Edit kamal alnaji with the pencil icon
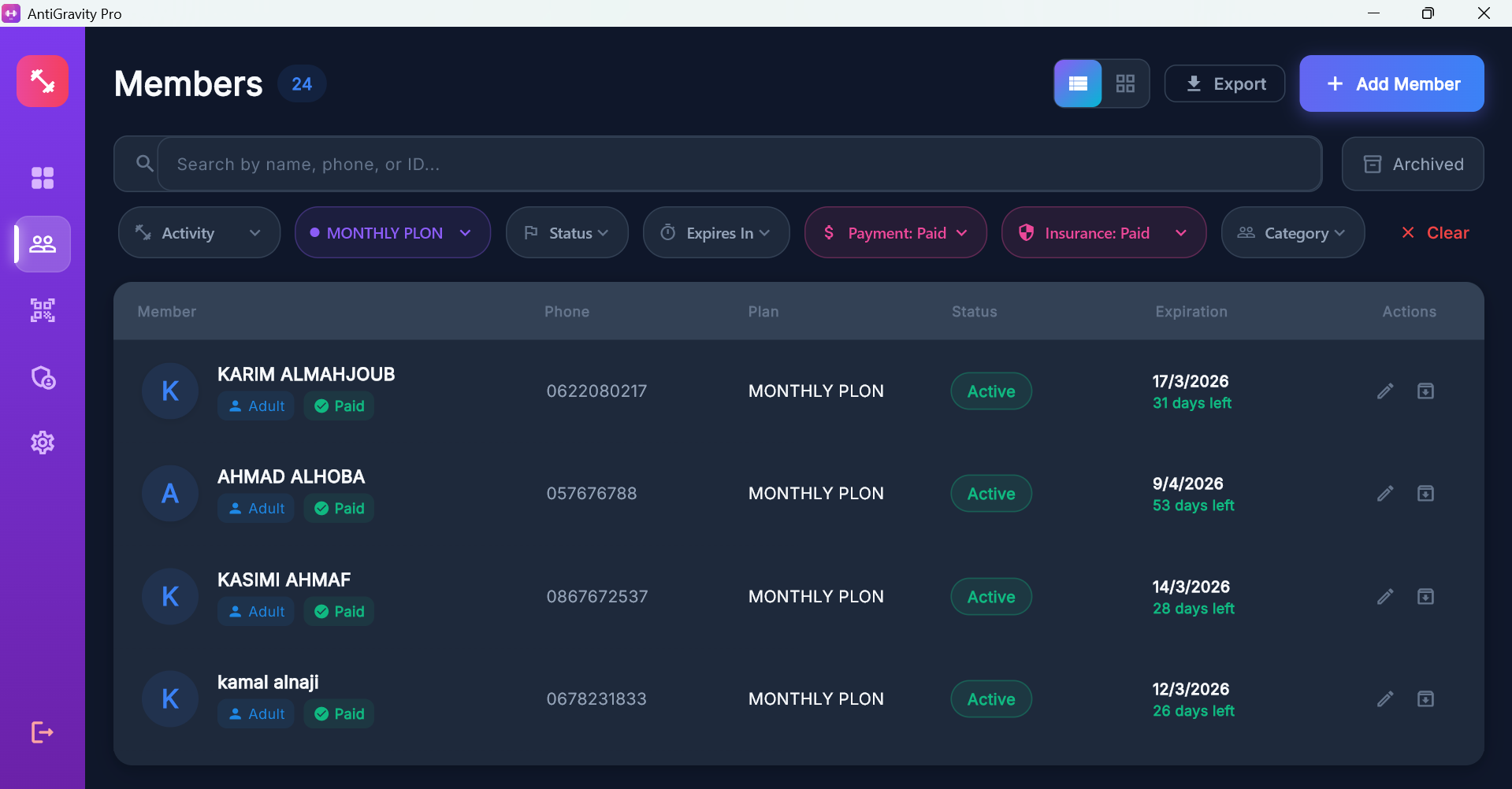The width and height of the screenshot is (1512, 789). [x=1385, y=699]
